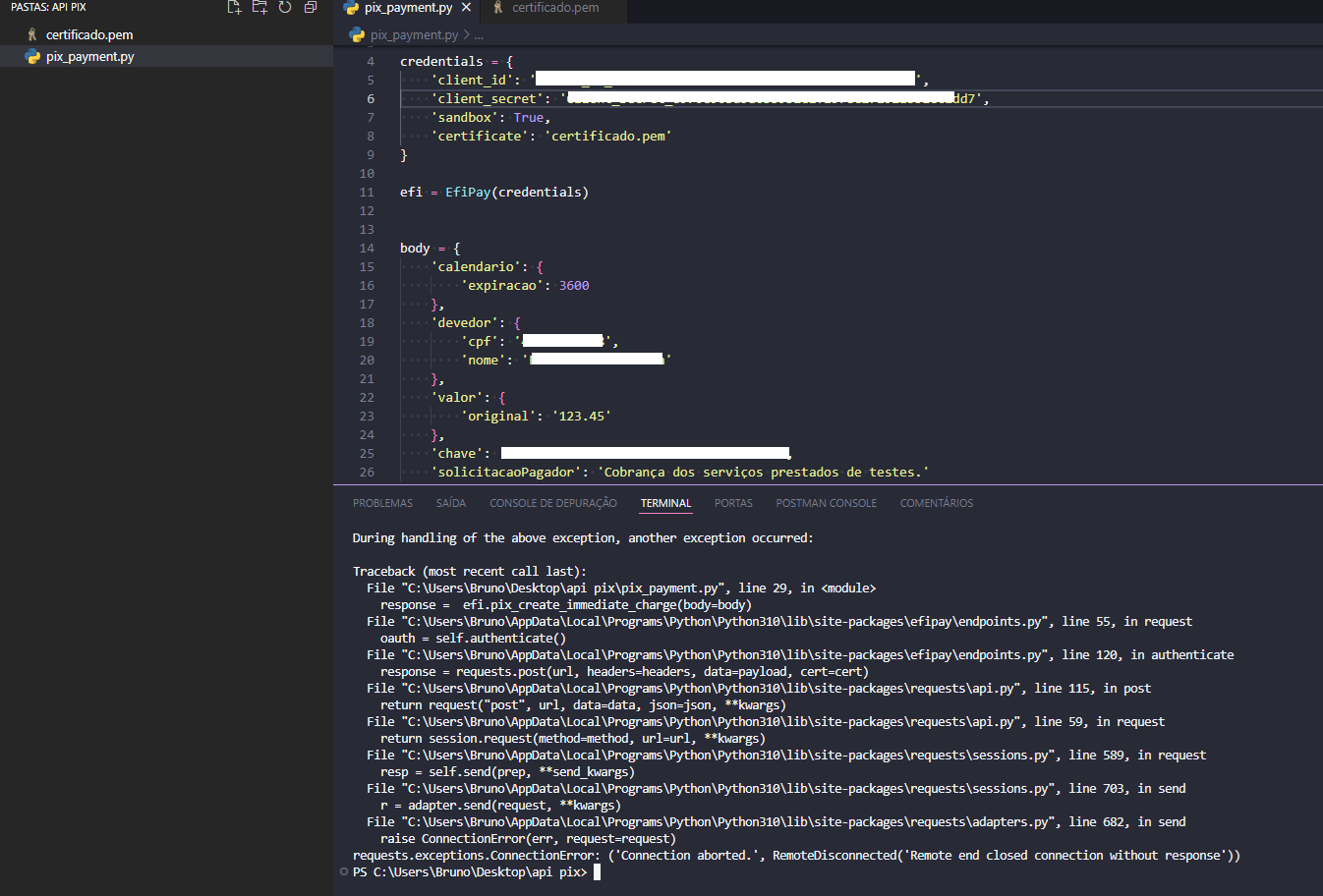Click the 'sandbox': True code line
Viewport: 1323px width, 896px height.
[x=490, y=117]
